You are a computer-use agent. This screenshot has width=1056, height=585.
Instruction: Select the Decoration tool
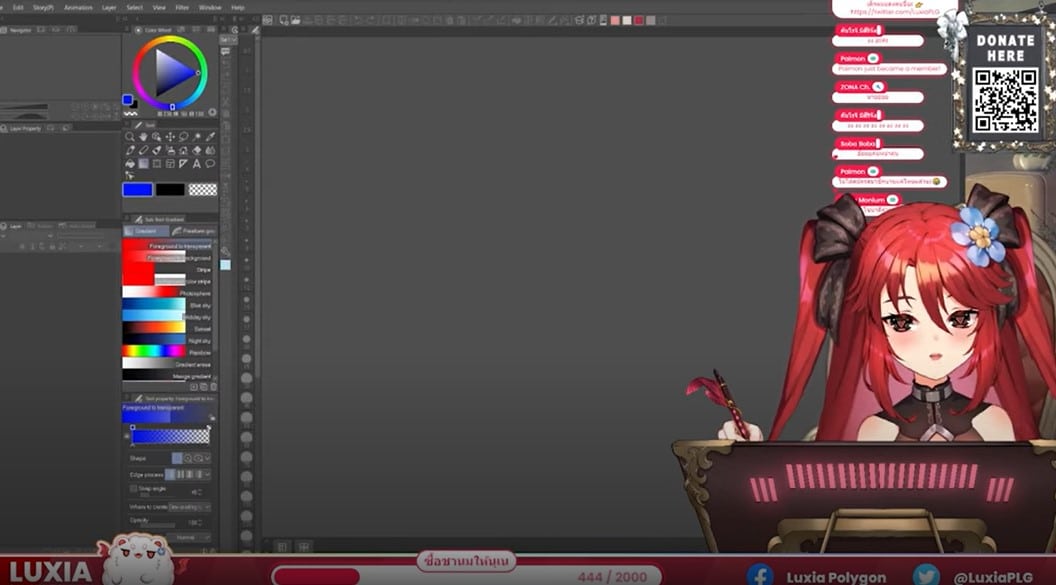coord(183,150)
